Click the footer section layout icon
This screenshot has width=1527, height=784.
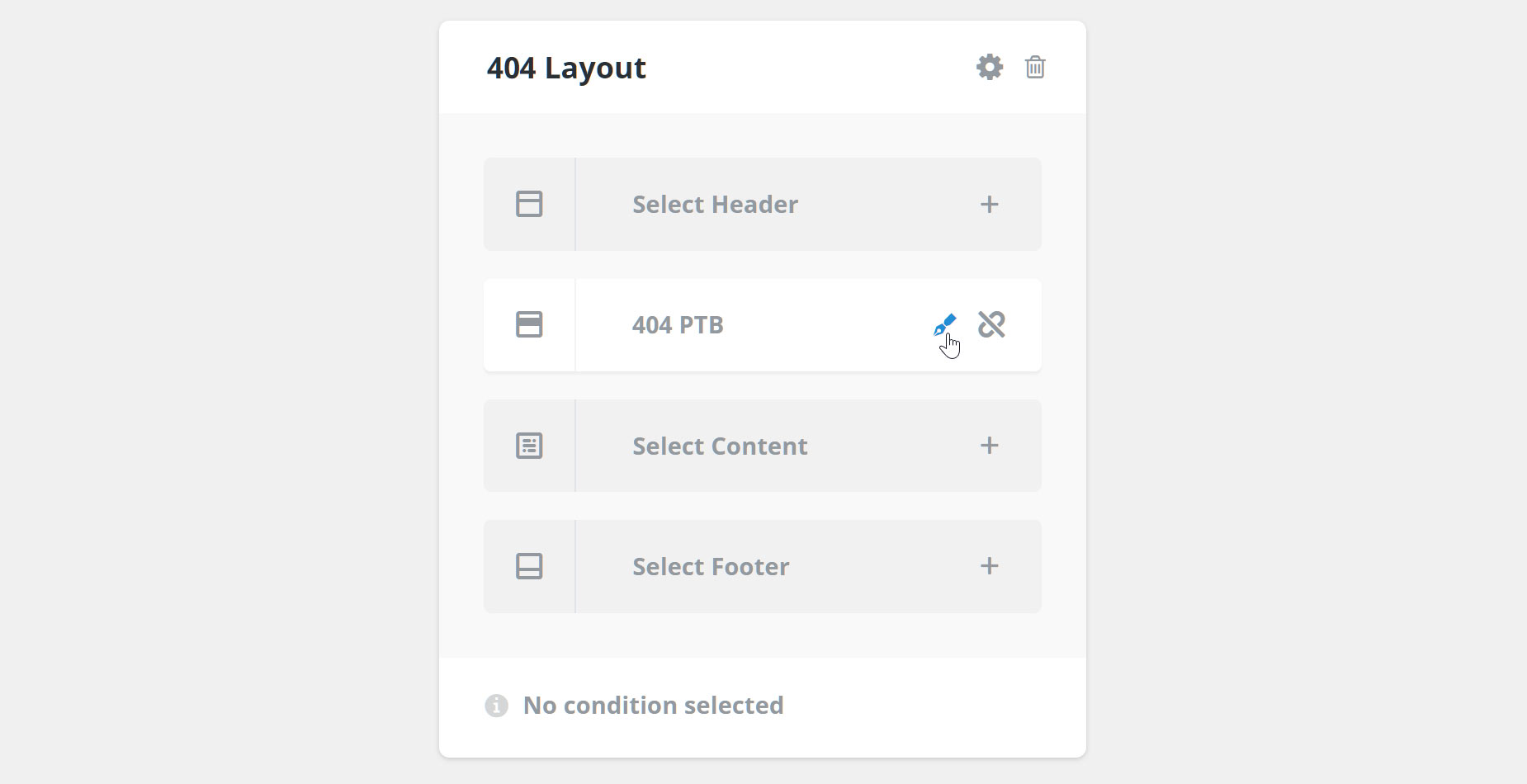click(529, 566)
